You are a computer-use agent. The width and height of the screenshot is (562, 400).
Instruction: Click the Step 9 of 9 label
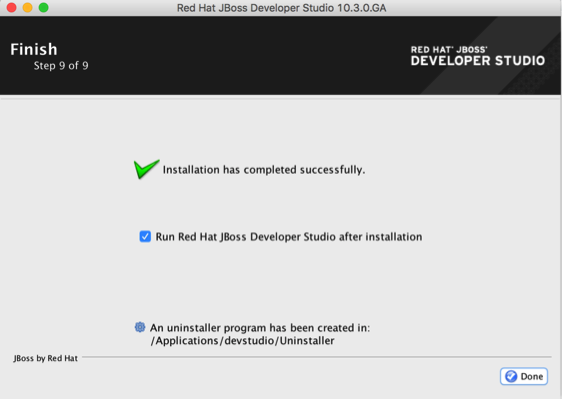[61, 66]
